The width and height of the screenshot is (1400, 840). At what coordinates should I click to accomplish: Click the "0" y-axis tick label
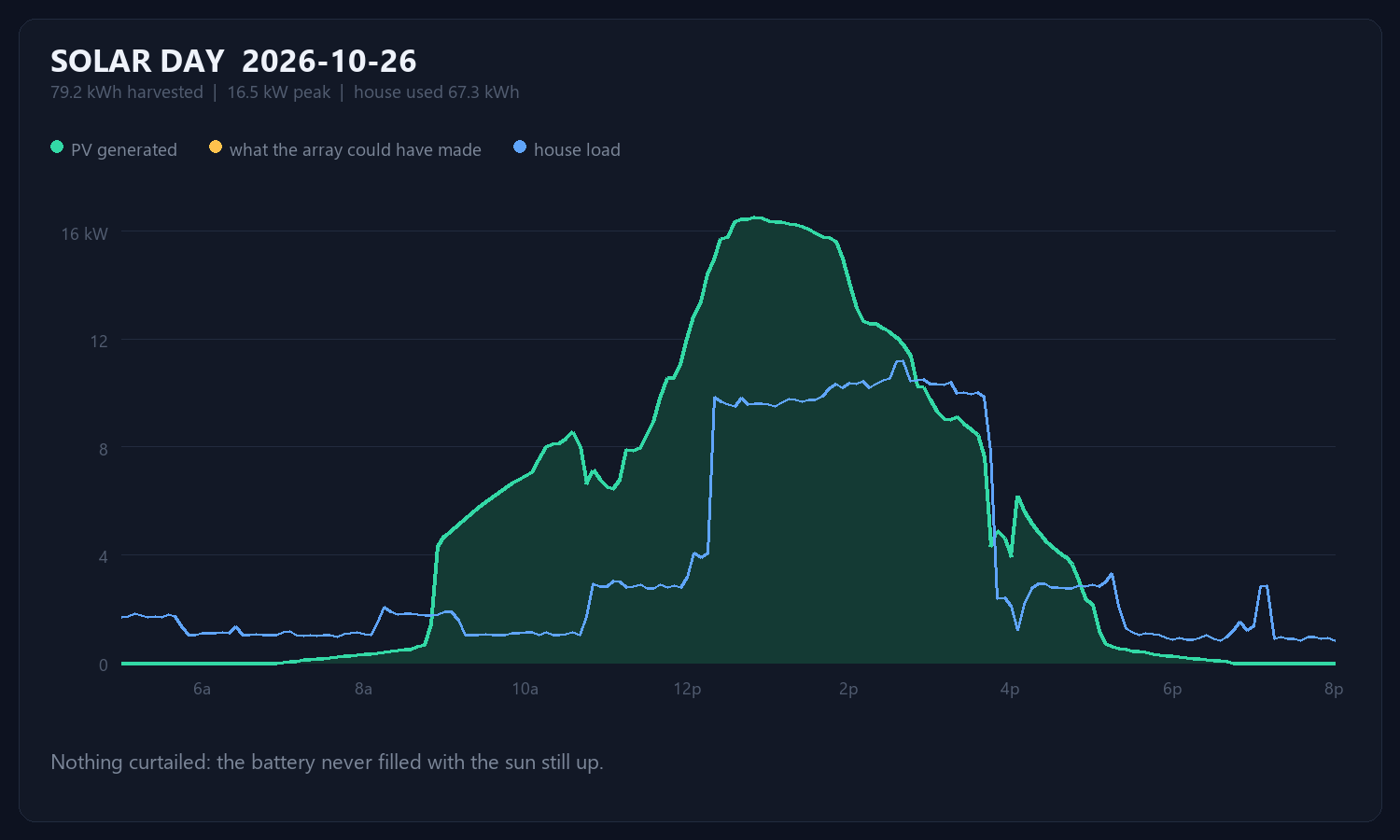click(104, 665)
